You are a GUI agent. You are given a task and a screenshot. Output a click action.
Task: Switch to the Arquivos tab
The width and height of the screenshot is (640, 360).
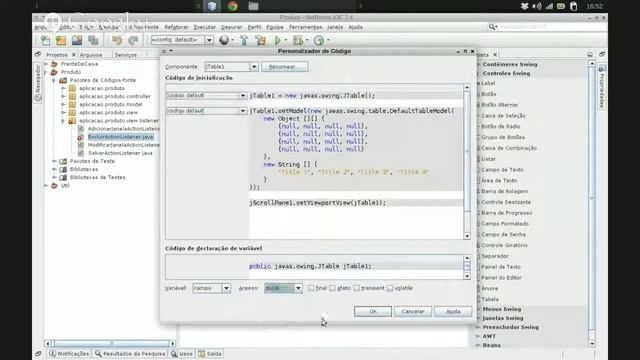pos(91,55)
